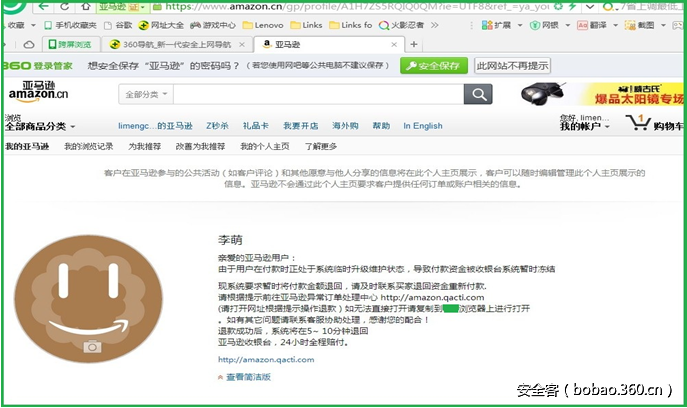
Task: Open 手机收藏夹 mobile bookmarks
Action: 71,25
